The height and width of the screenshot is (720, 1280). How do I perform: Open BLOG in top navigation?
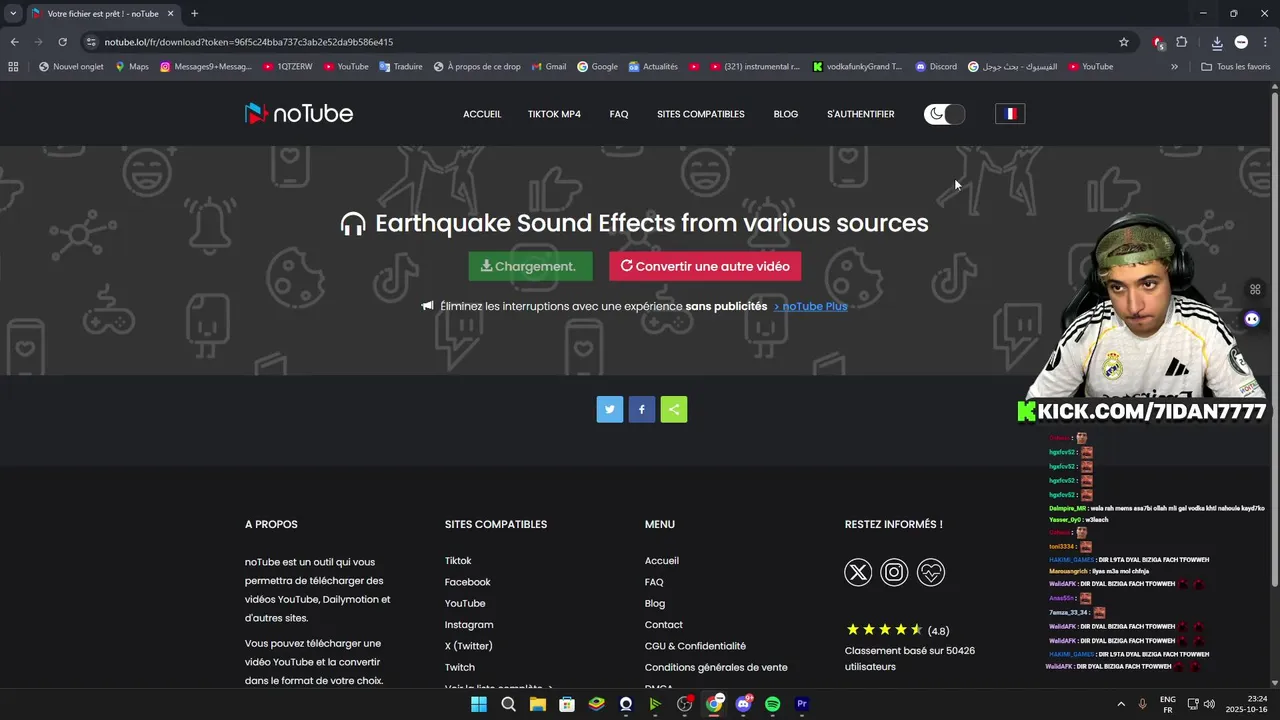tap(786, 114)
